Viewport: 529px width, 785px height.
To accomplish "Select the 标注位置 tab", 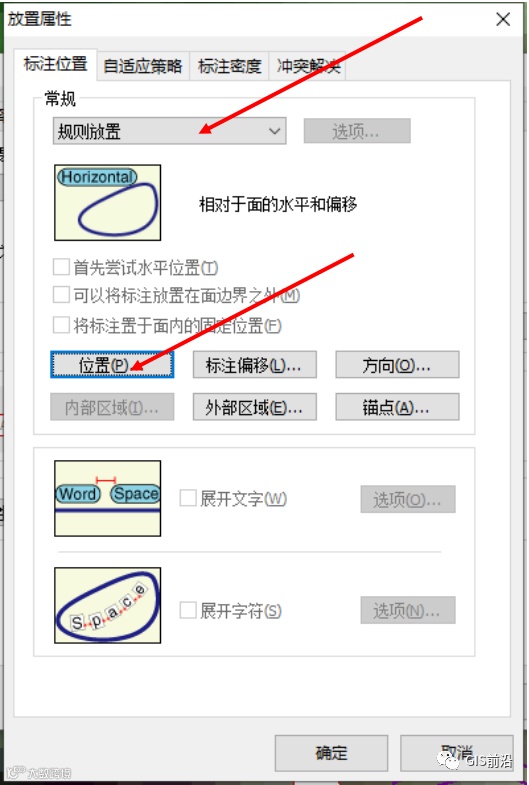I will pos(55,64).
